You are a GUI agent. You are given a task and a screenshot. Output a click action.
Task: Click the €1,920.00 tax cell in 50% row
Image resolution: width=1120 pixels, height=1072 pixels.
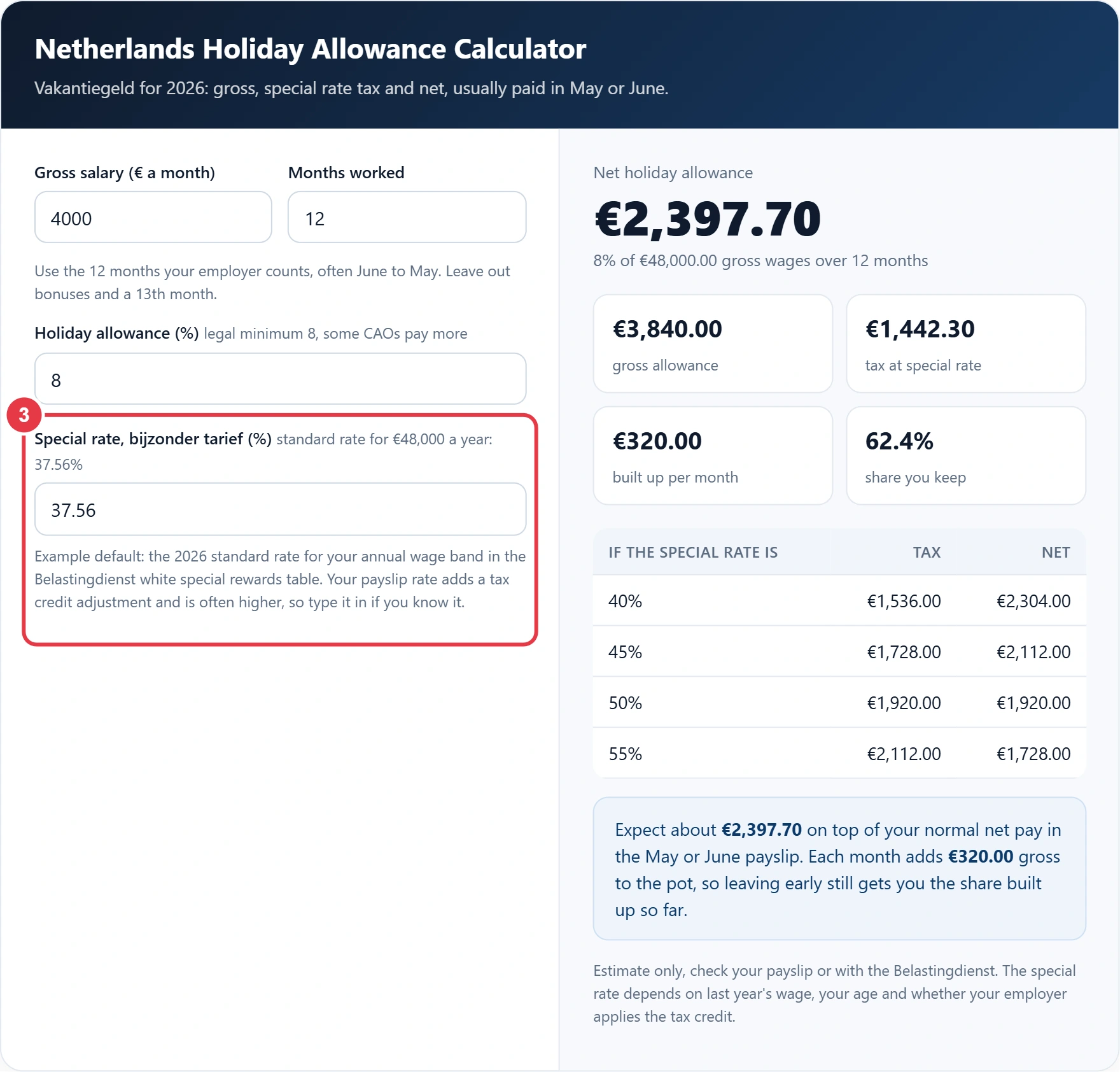tap(904, 703)
